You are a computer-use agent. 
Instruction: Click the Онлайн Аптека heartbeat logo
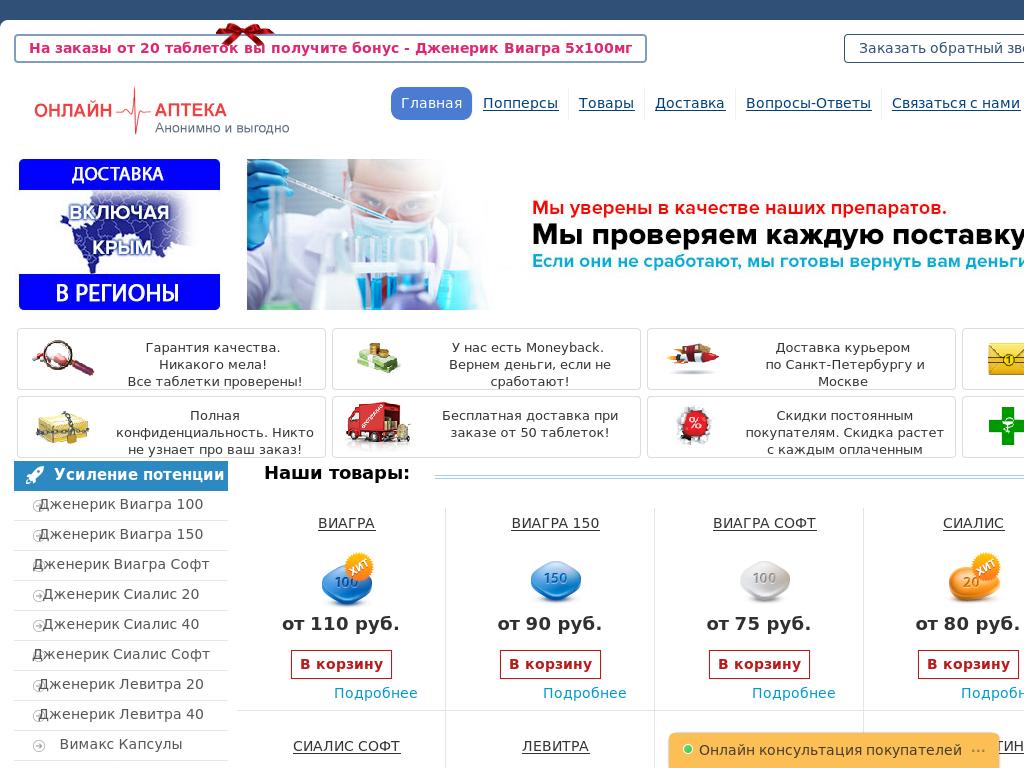click(x=133, y=110)
